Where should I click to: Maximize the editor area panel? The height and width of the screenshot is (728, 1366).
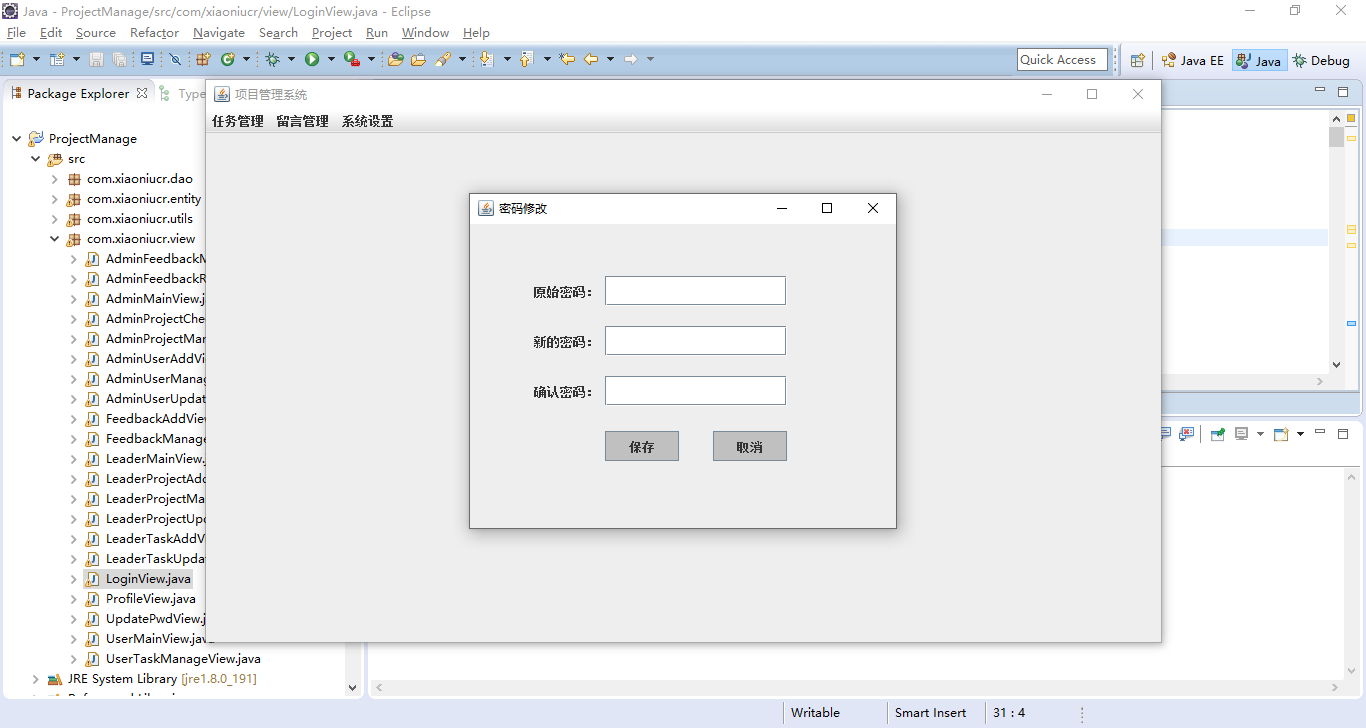[1343, 91]
